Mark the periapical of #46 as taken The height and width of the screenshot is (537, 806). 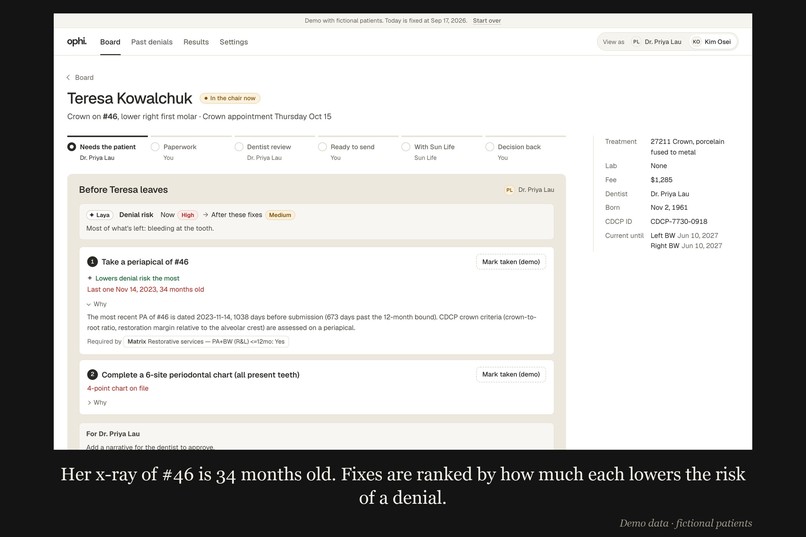pyautogui.click(x=511, y=262)
